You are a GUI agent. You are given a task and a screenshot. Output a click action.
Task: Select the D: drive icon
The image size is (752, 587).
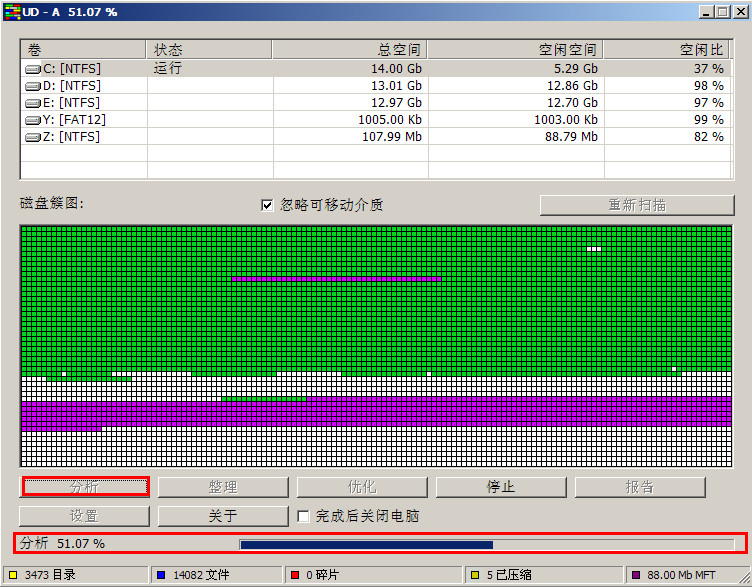pos(33,86)
